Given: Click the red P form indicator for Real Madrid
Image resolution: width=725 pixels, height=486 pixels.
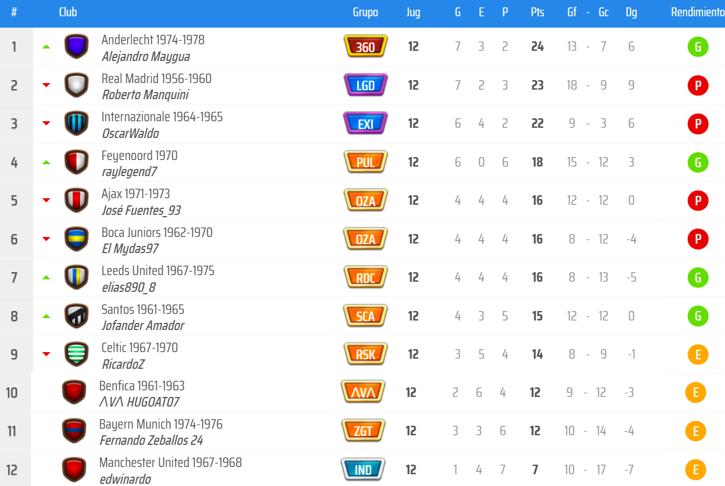Looking at the screenshot, I should (x=698, y=85).
